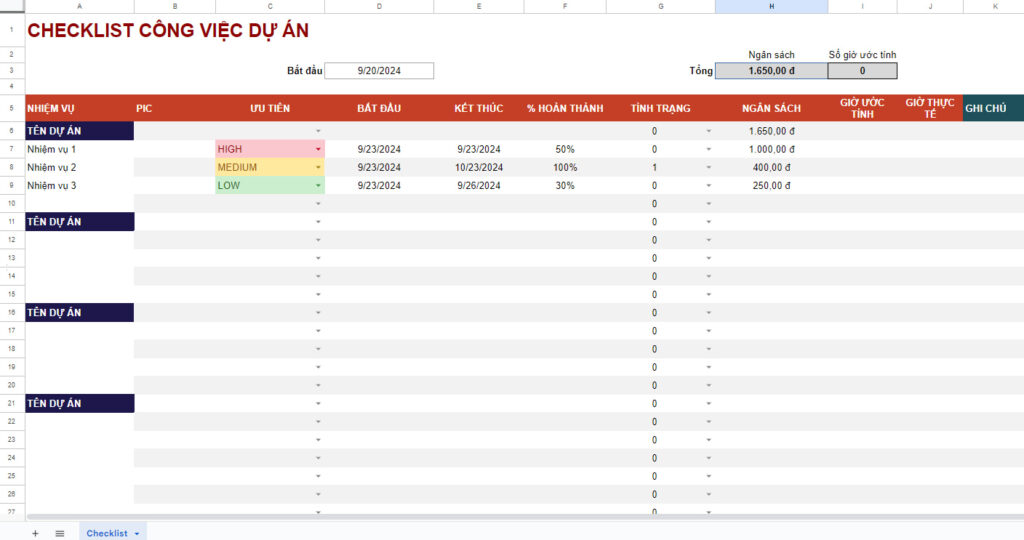
Task: Expand the LOW priority dropdown
Action: click(x=318, y=186)
